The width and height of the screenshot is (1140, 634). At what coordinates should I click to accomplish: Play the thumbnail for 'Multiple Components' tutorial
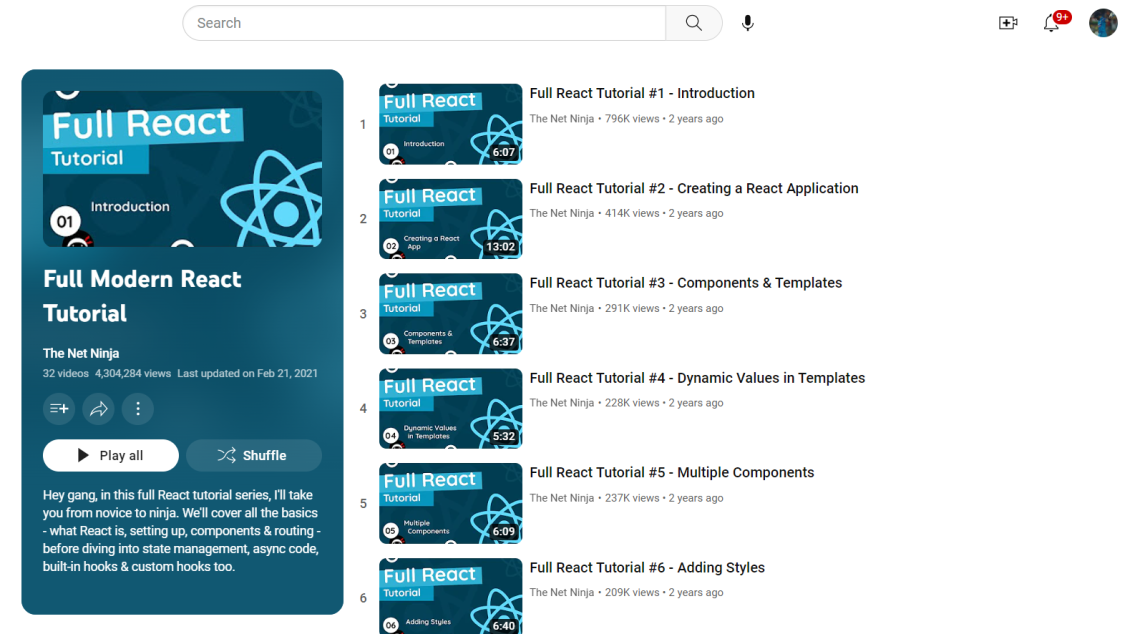(450, 503)
